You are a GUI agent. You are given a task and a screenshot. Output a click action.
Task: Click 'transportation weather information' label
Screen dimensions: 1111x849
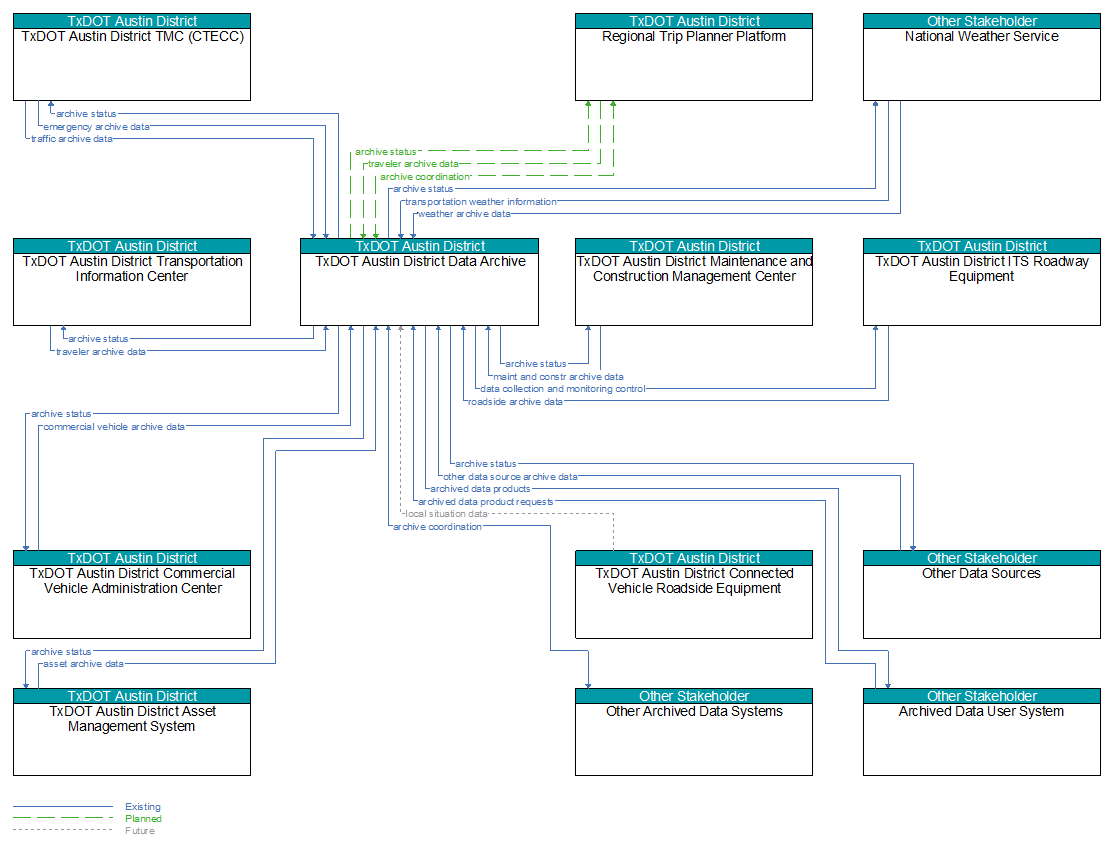(x=481, y=202)
